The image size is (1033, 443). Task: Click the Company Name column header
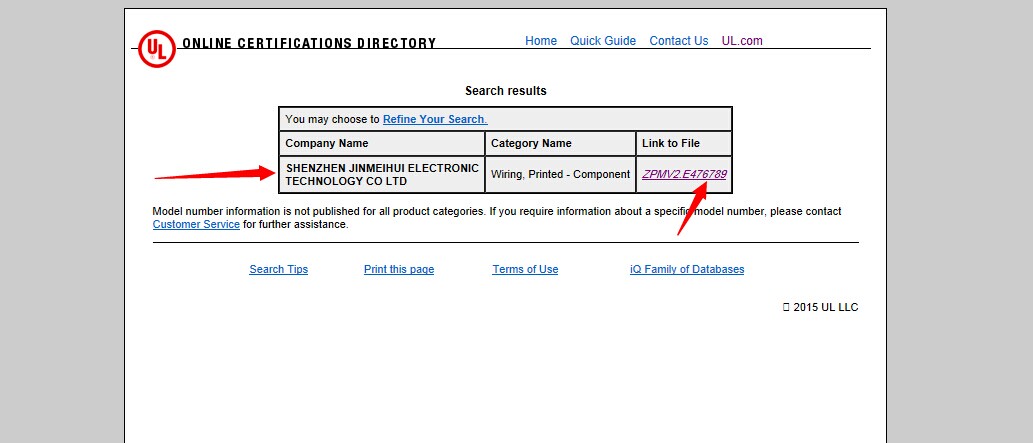[x=327, y=144]
